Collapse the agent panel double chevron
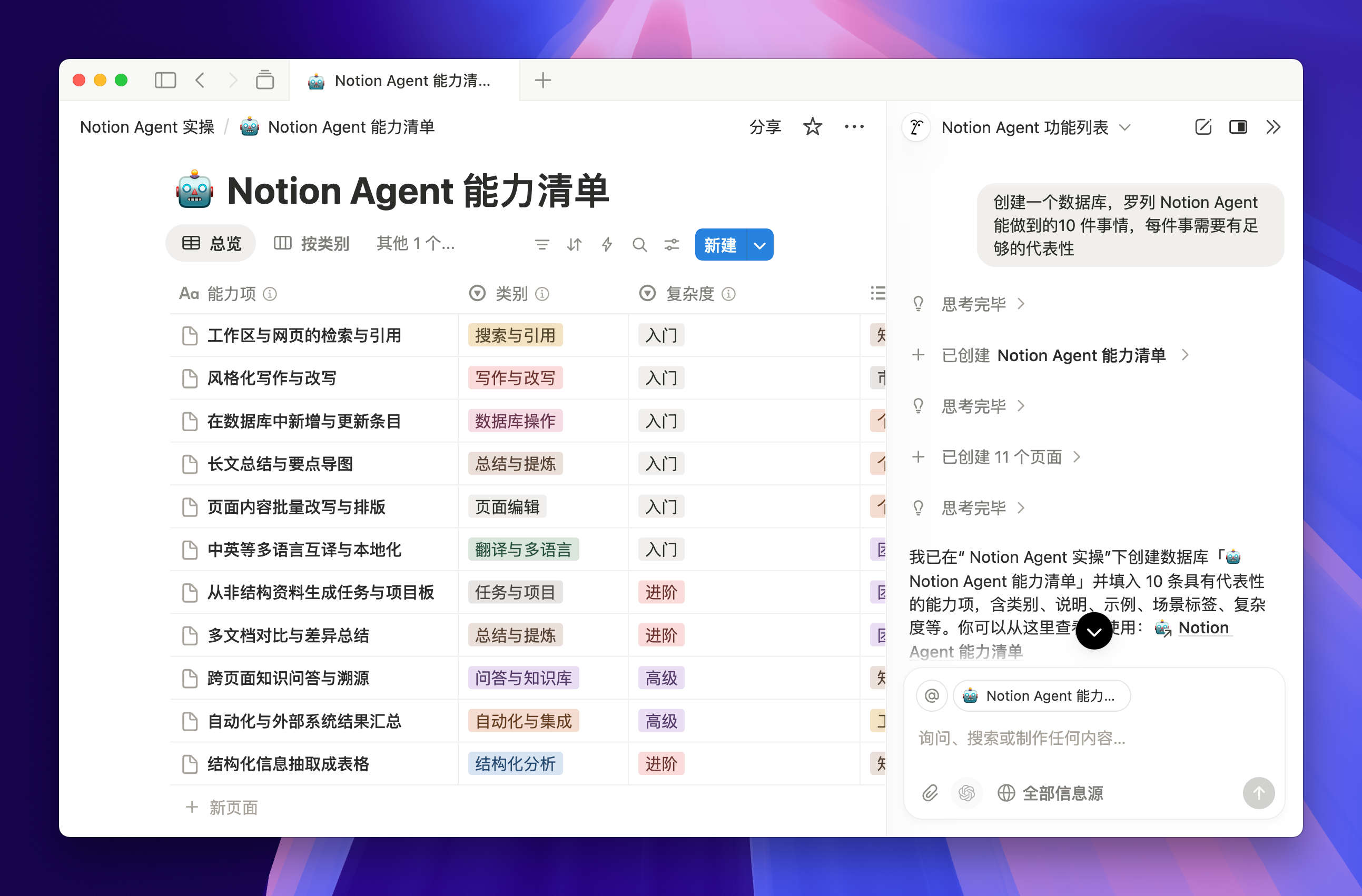 click(1272, 126)
